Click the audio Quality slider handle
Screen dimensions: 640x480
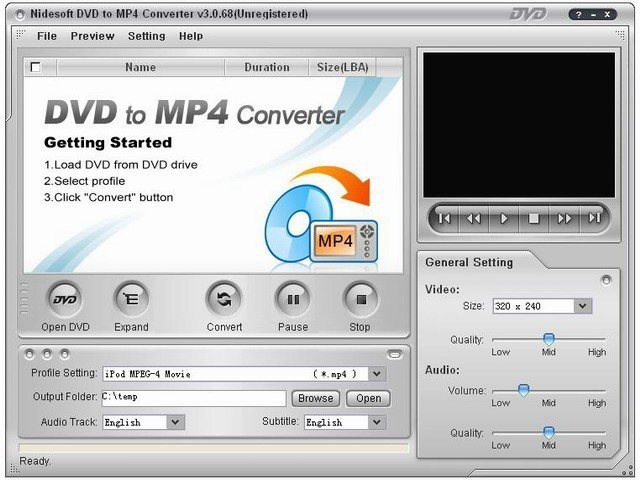(x=549, y=432)
